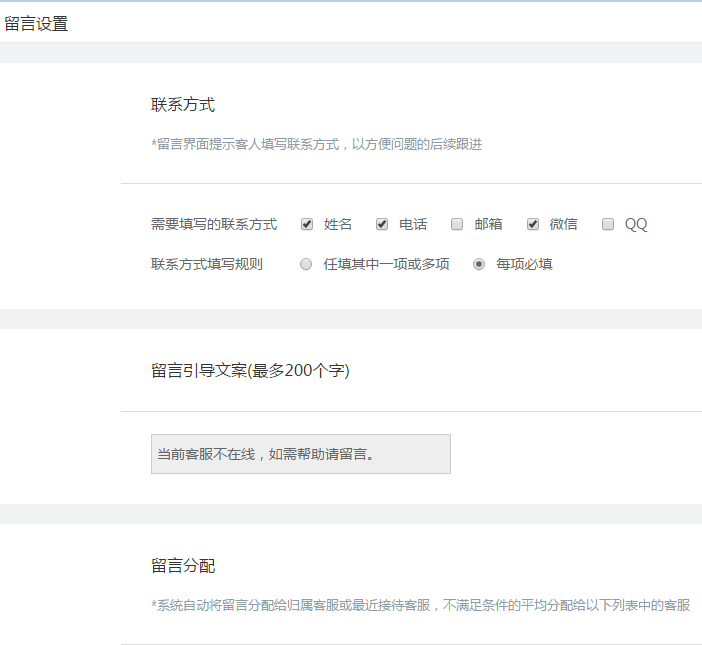
Task: Enable the QQ checkbox
Action: 608,224
